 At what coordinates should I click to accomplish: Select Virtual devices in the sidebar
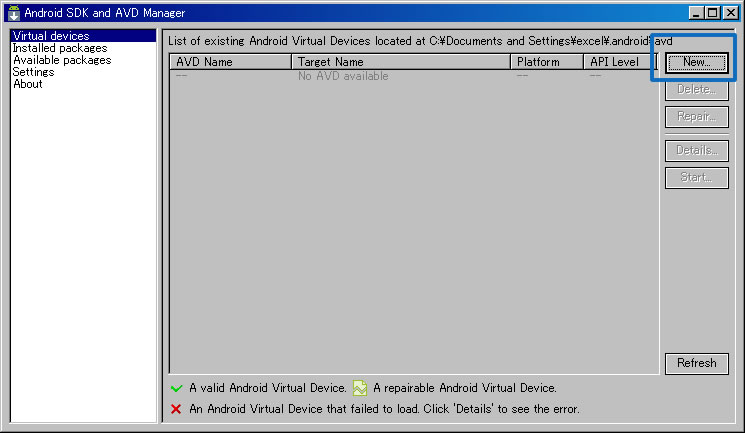pos(83,36)
